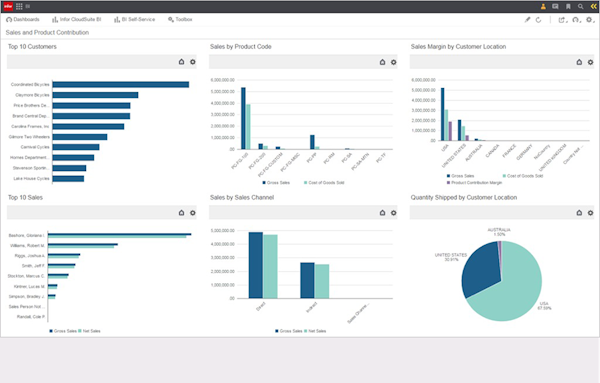The height and width of the screenshot is (383, 600).
Task: Collapse panel with yellow double chevron
Action: coord(593,6)
